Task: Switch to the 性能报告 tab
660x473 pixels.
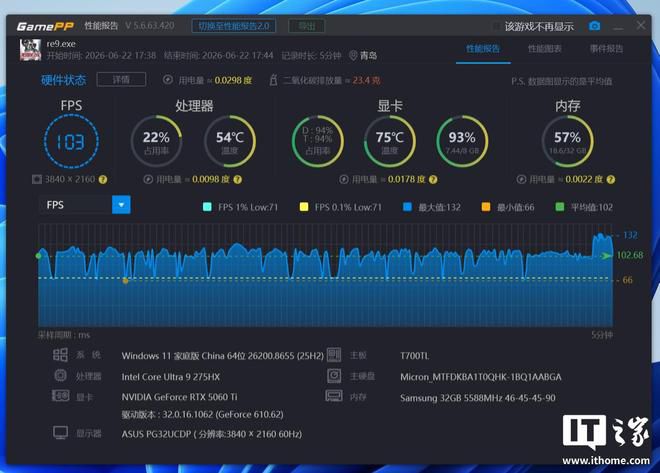Action: (x=483, y=49)
